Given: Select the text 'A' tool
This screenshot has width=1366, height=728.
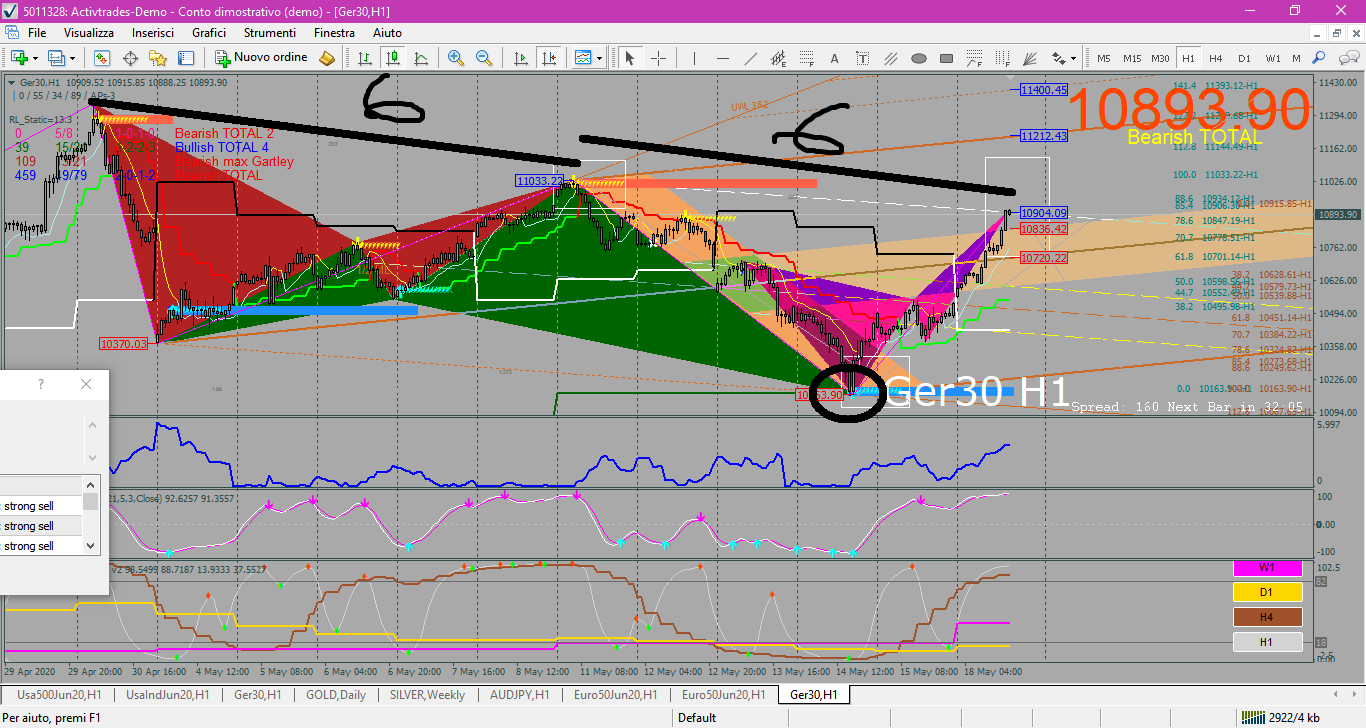Looking at the screenshot, I should point(834,58).
